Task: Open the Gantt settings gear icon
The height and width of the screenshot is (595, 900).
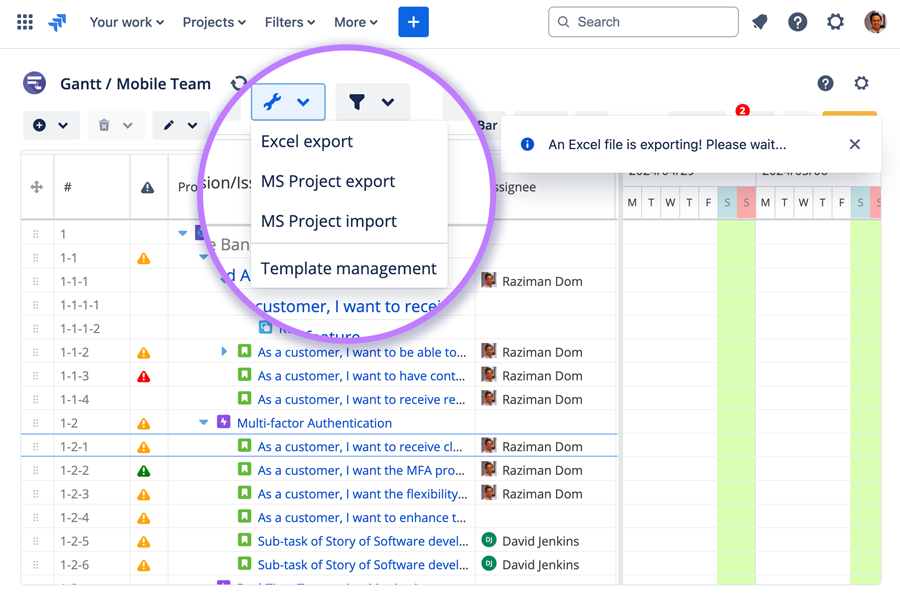Action: pos(861,83)
